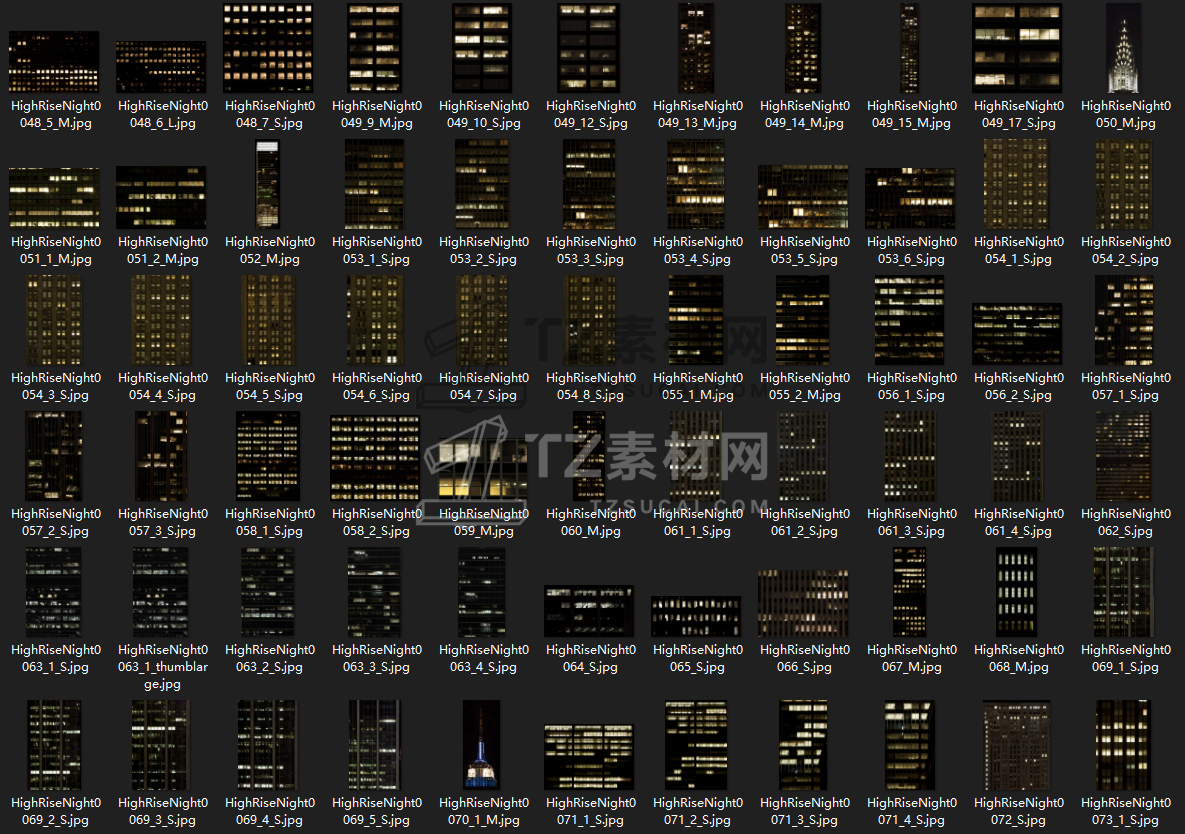Select thumbnail HighRiseNight0069_4_S.jpg
Image resolution: width=1185 pixels, height=834 pixels.
268,744
